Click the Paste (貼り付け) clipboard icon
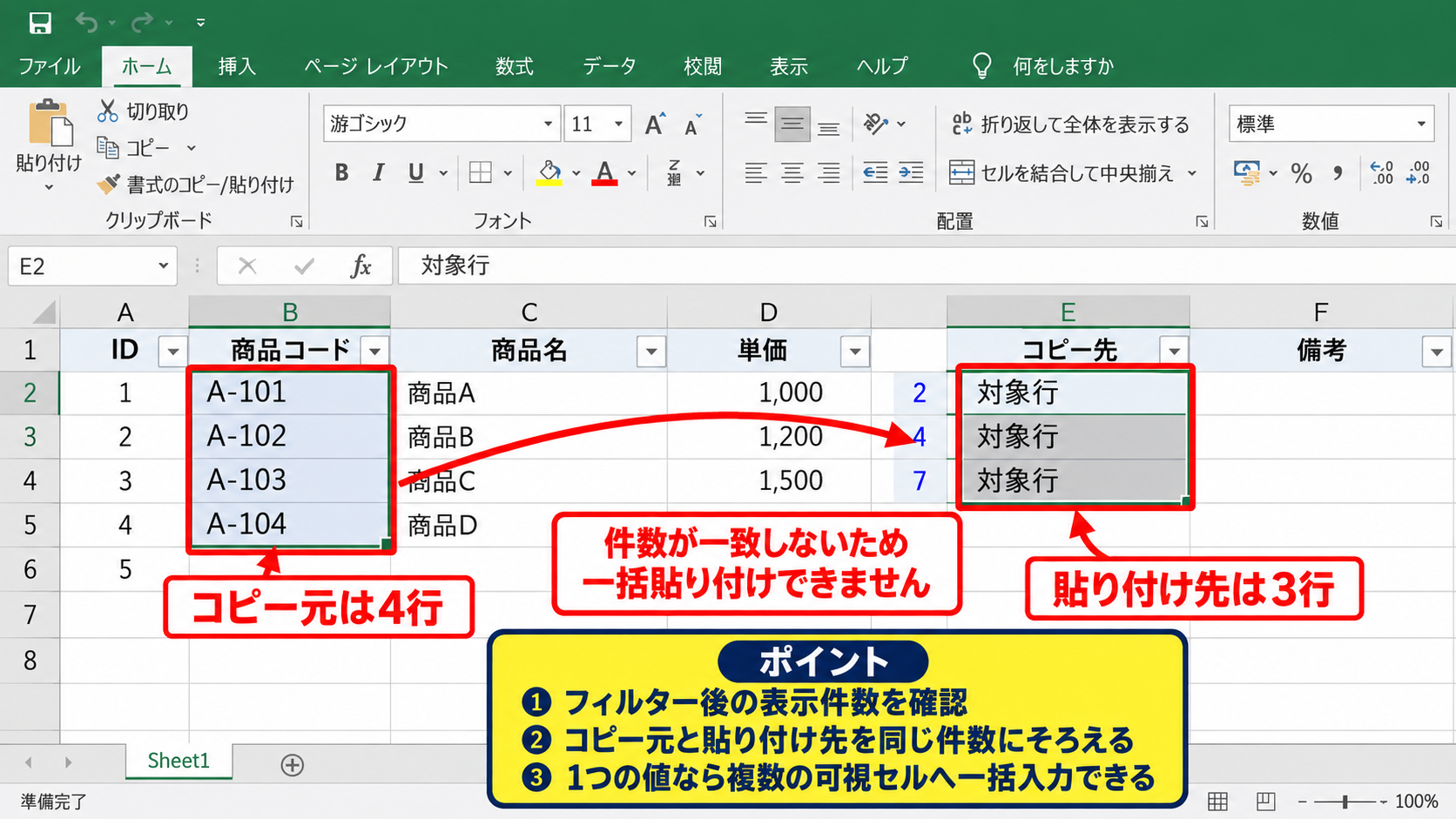1456x819 pixels. (49, 123)
